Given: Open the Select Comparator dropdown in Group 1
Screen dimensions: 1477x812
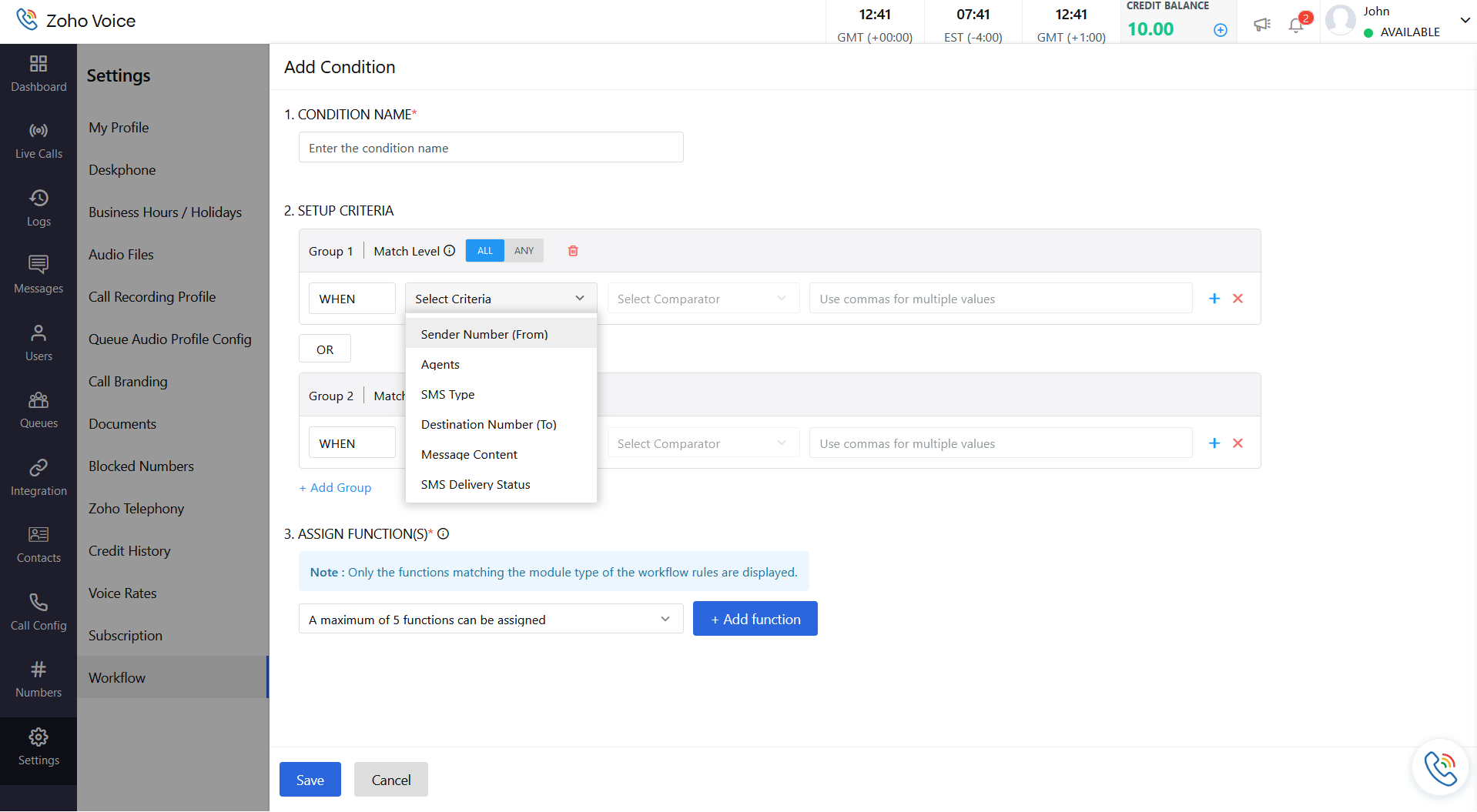Looking at the screenshot, I should point(704,299).
